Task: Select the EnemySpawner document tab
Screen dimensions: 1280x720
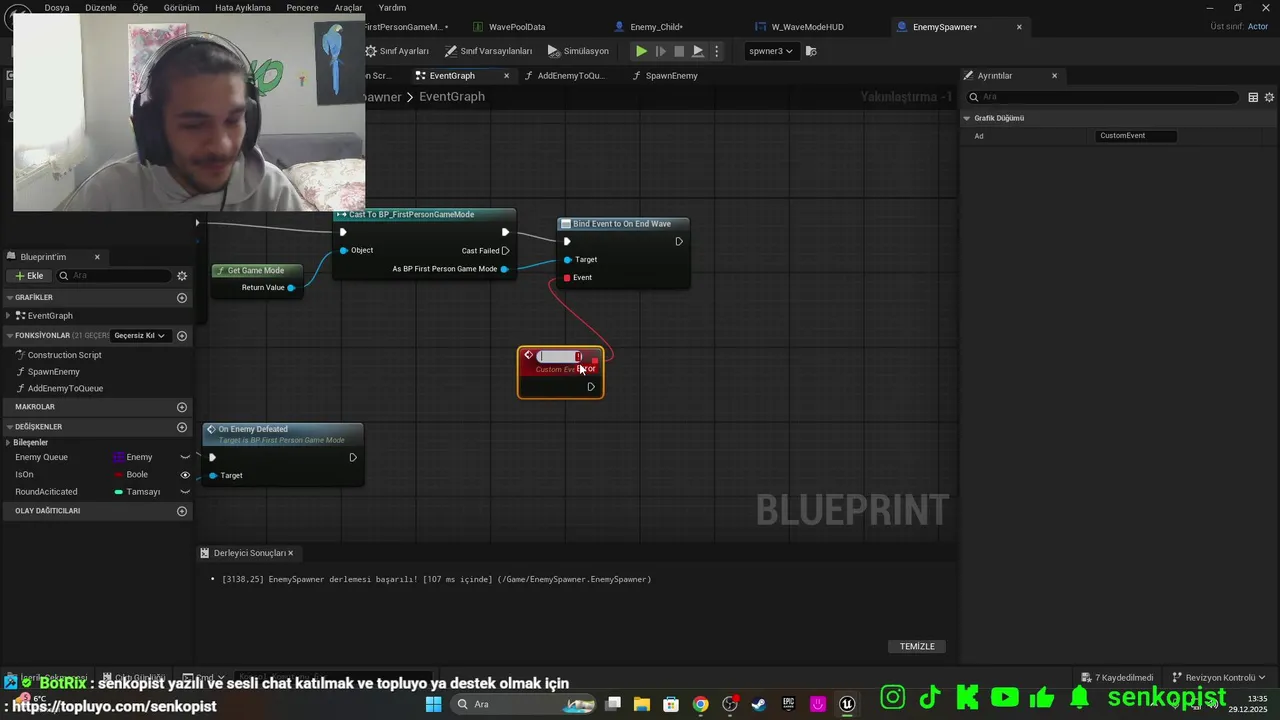Action: pos(944,27)
